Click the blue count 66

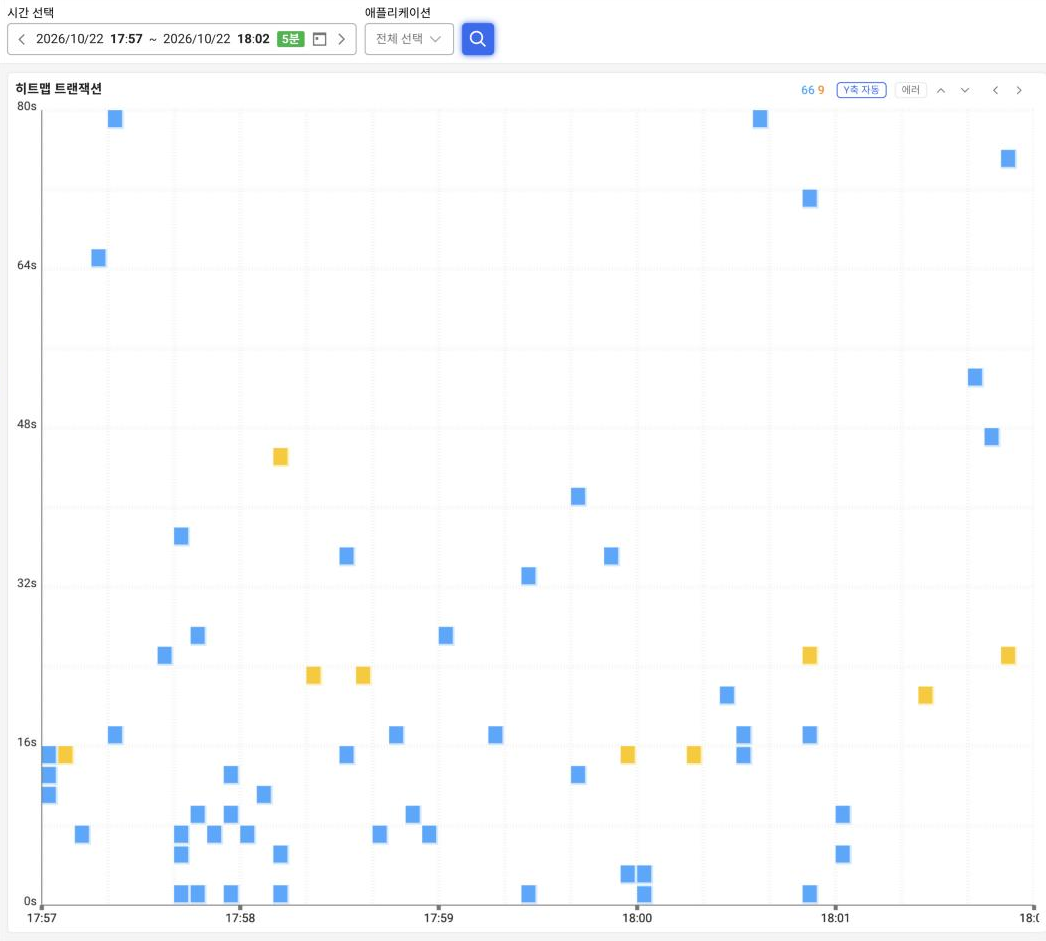click(x=807, y=90)
